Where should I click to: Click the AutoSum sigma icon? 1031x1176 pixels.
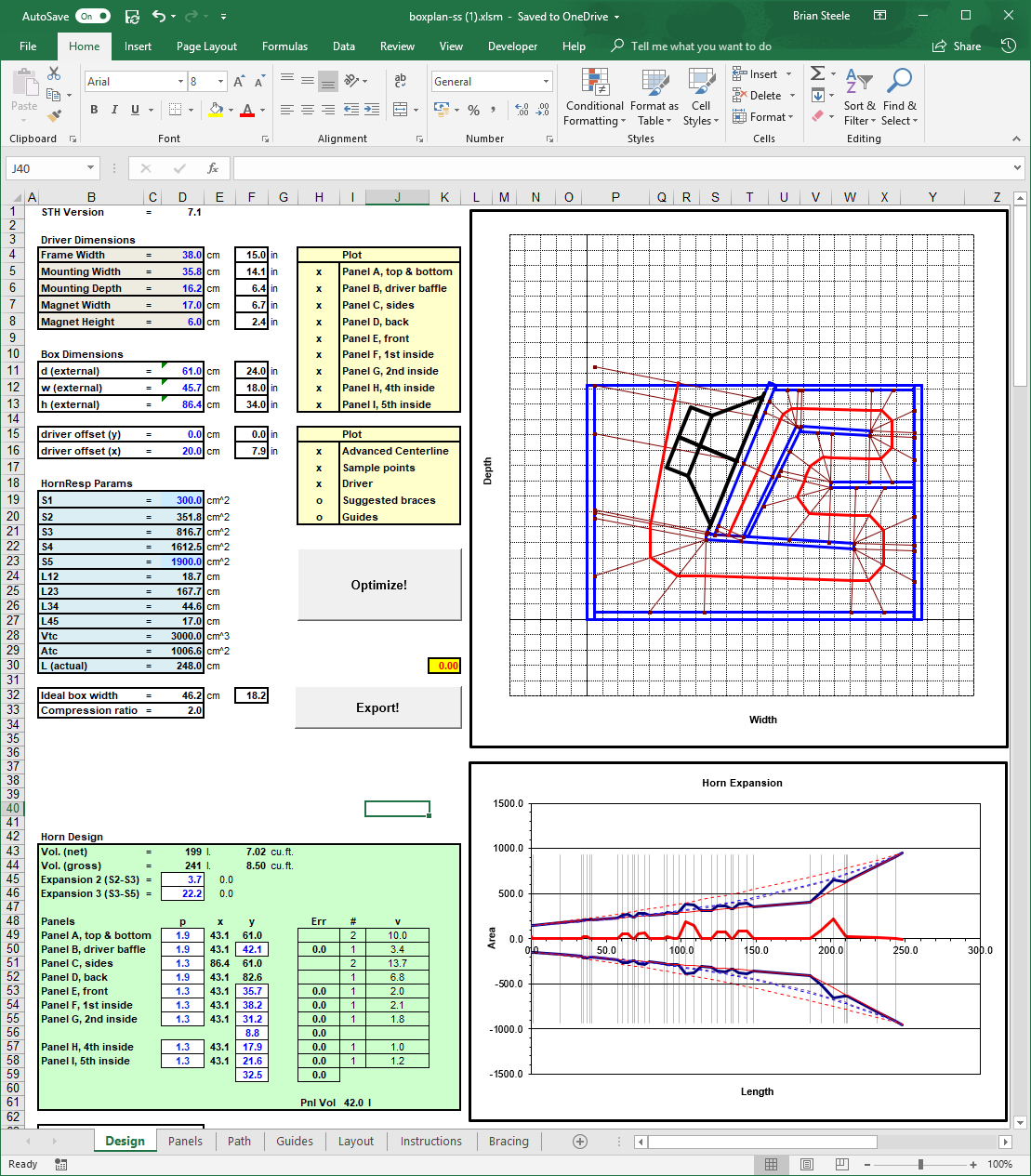[817, 73]
